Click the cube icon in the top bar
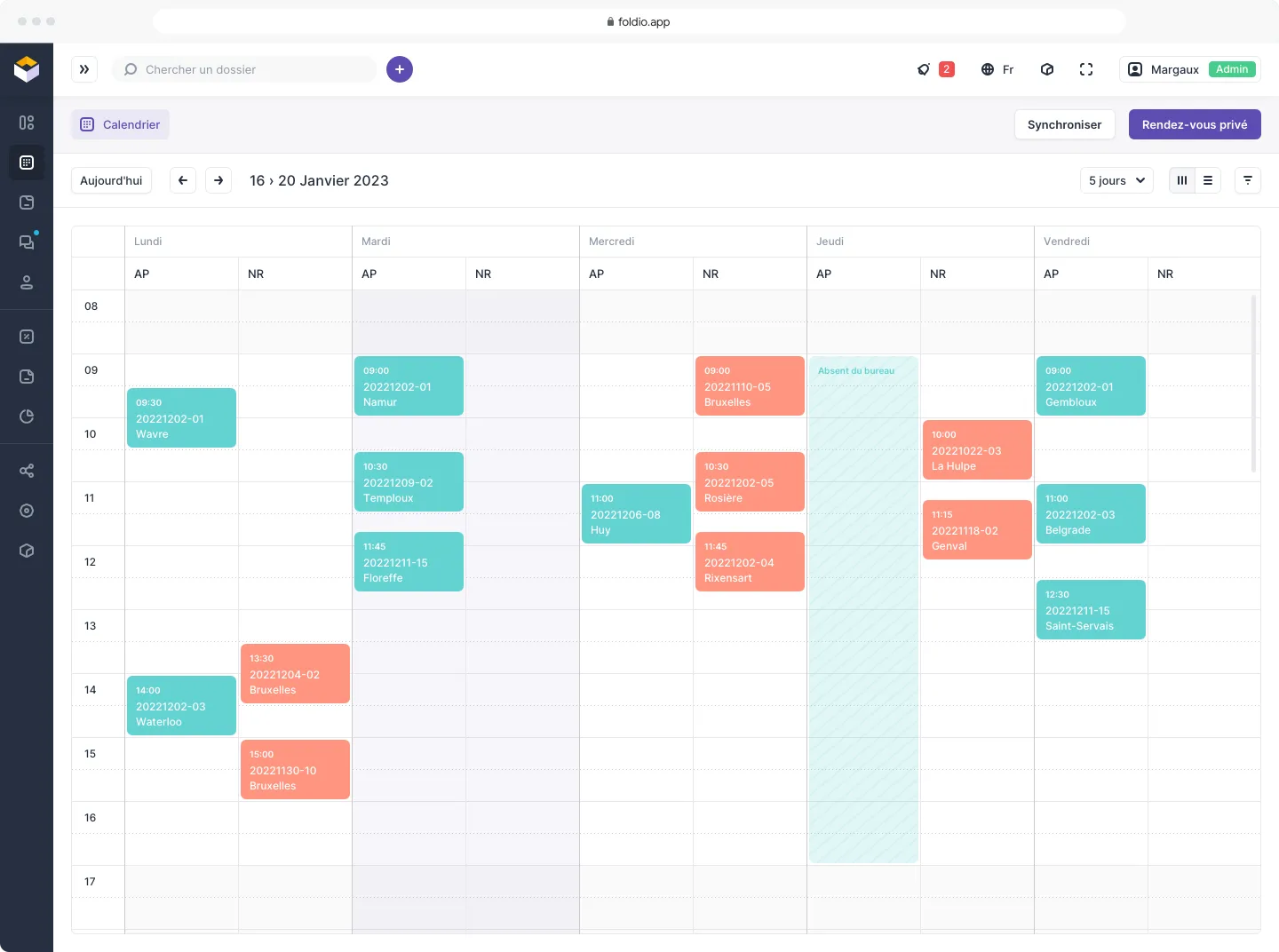The image size is (1279, 952). [1047, 69]
